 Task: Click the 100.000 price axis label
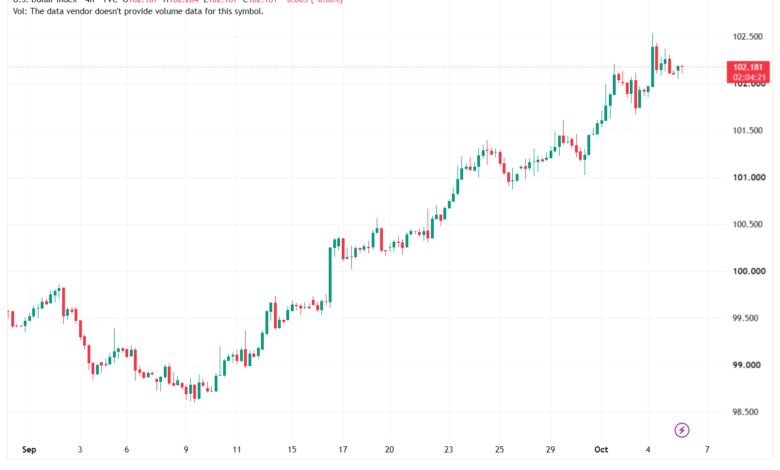coord(749,272)
